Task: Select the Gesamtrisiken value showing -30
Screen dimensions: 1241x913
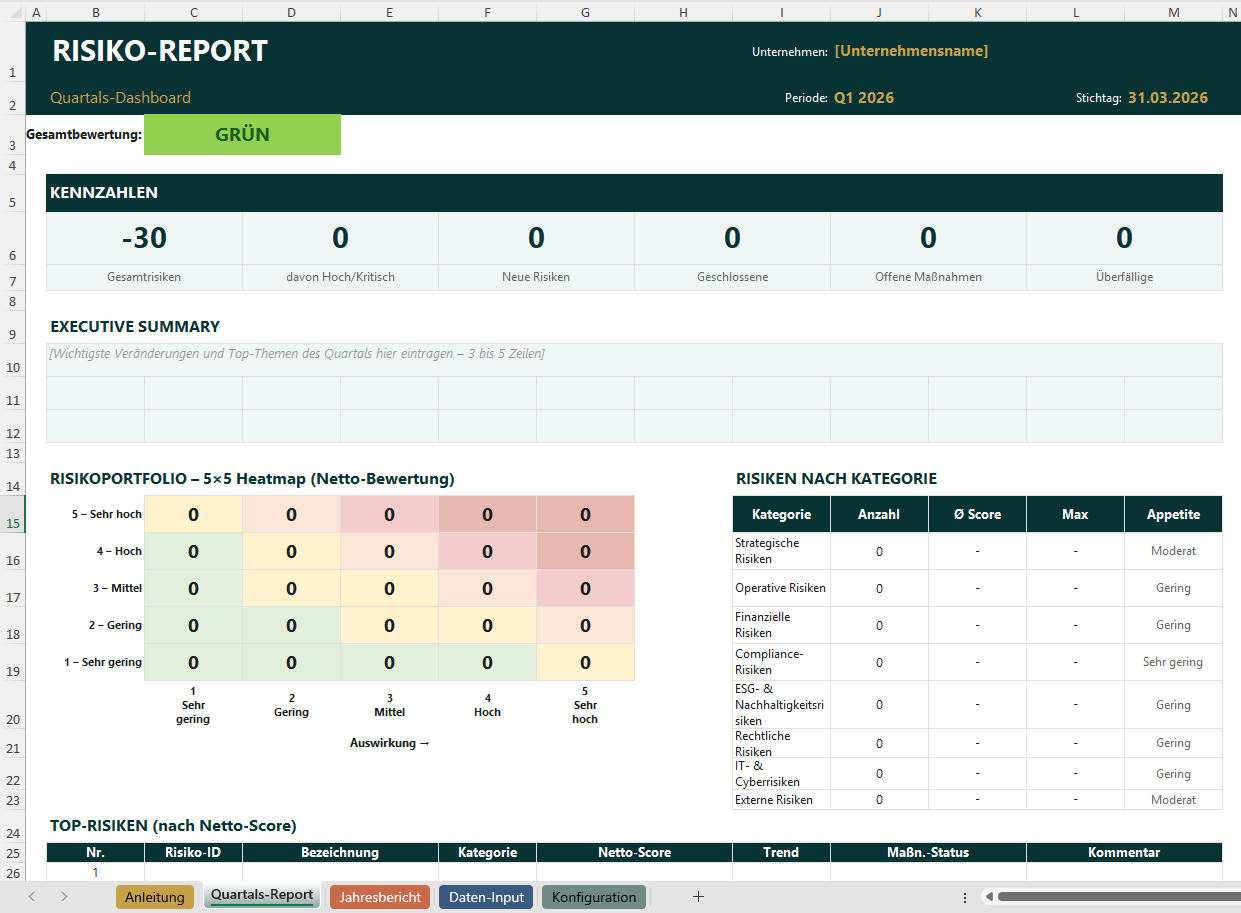Action: (143, 238)
